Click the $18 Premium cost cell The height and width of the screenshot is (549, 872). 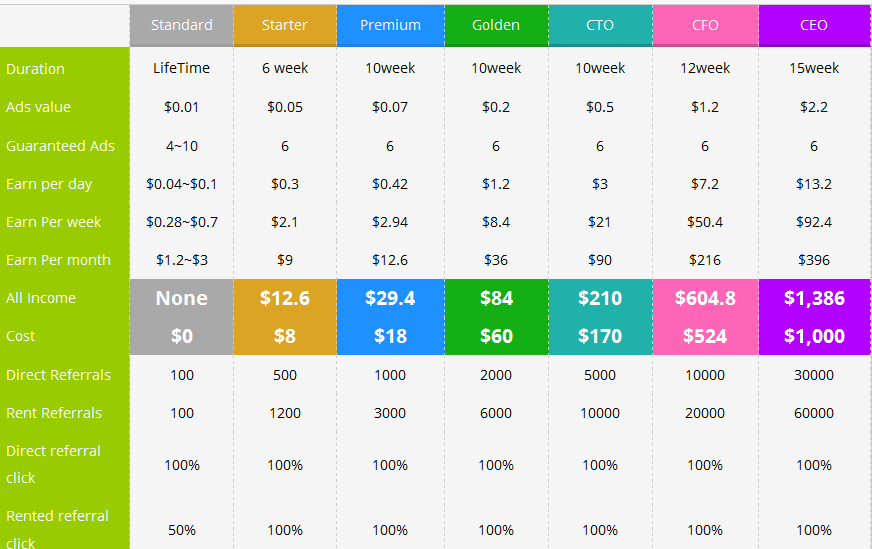tap(390, 336)
